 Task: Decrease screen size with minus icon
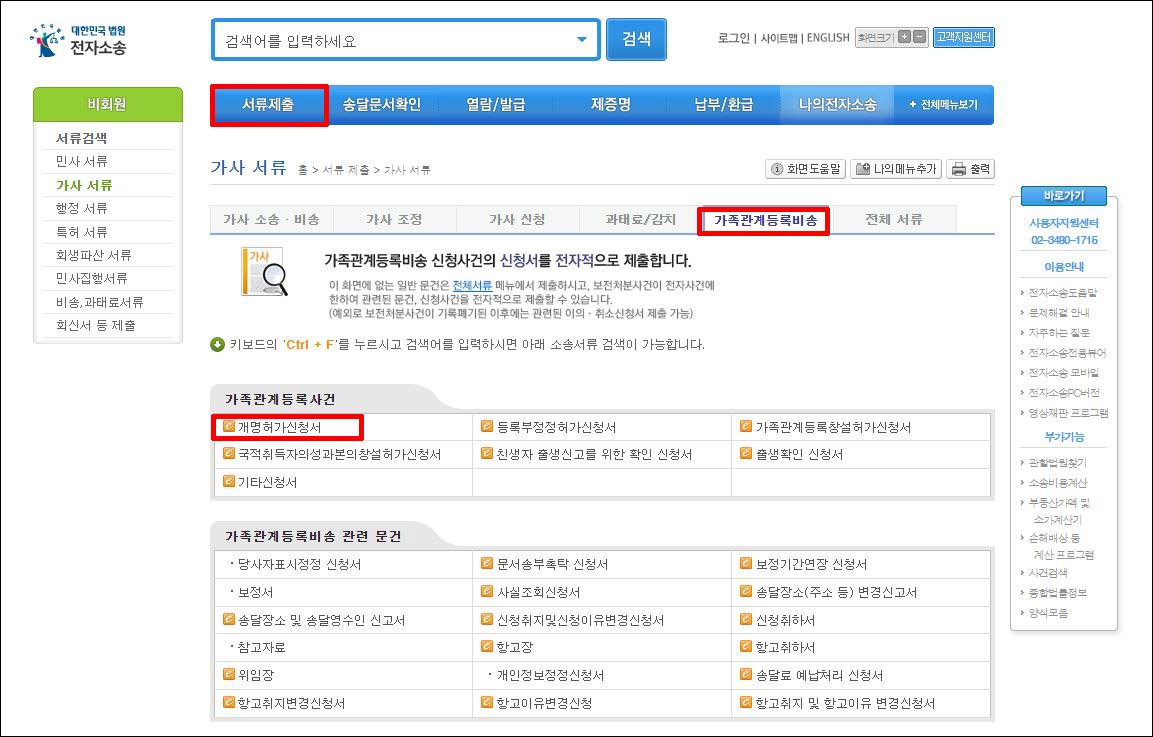[x=919, y=37]
